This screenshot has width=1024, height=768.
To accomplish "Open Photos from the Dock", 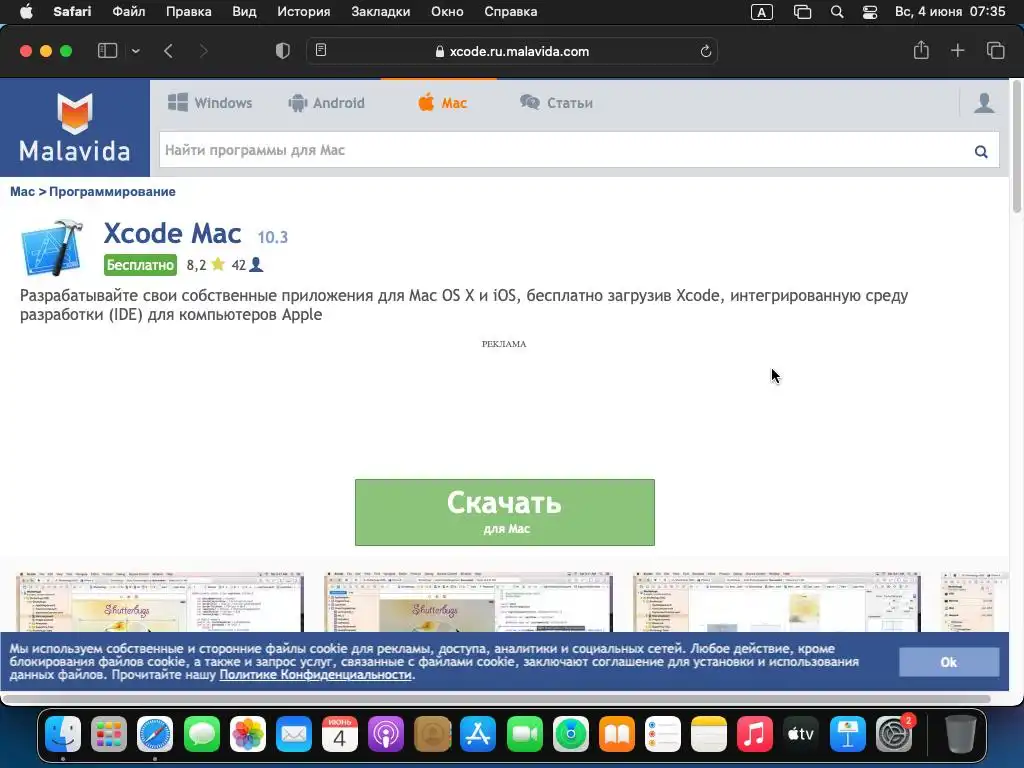I will point(248,734).
